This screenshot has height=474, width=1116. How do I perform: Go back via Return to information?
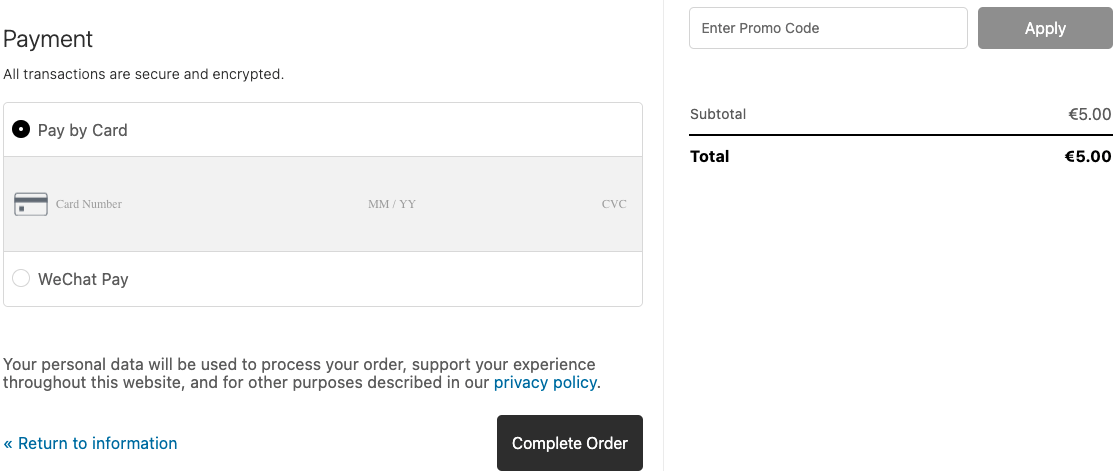click(x=90, y=443)
